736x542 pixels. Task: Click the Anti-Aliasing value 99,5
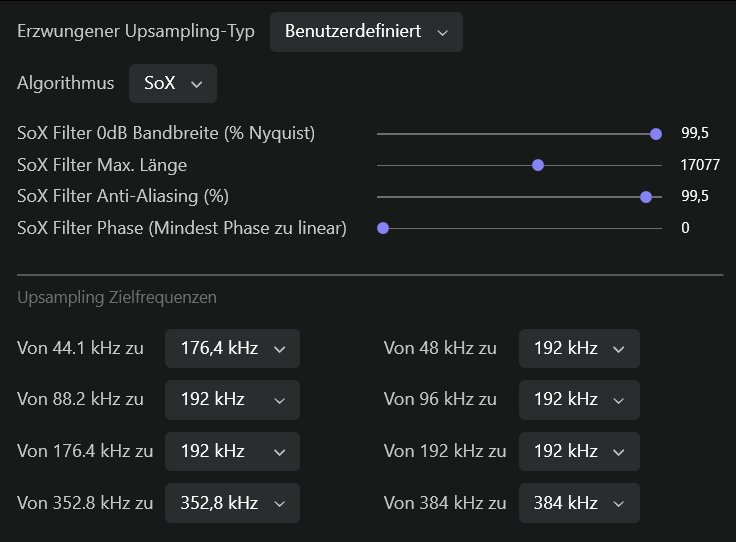(x=695, y=196)
